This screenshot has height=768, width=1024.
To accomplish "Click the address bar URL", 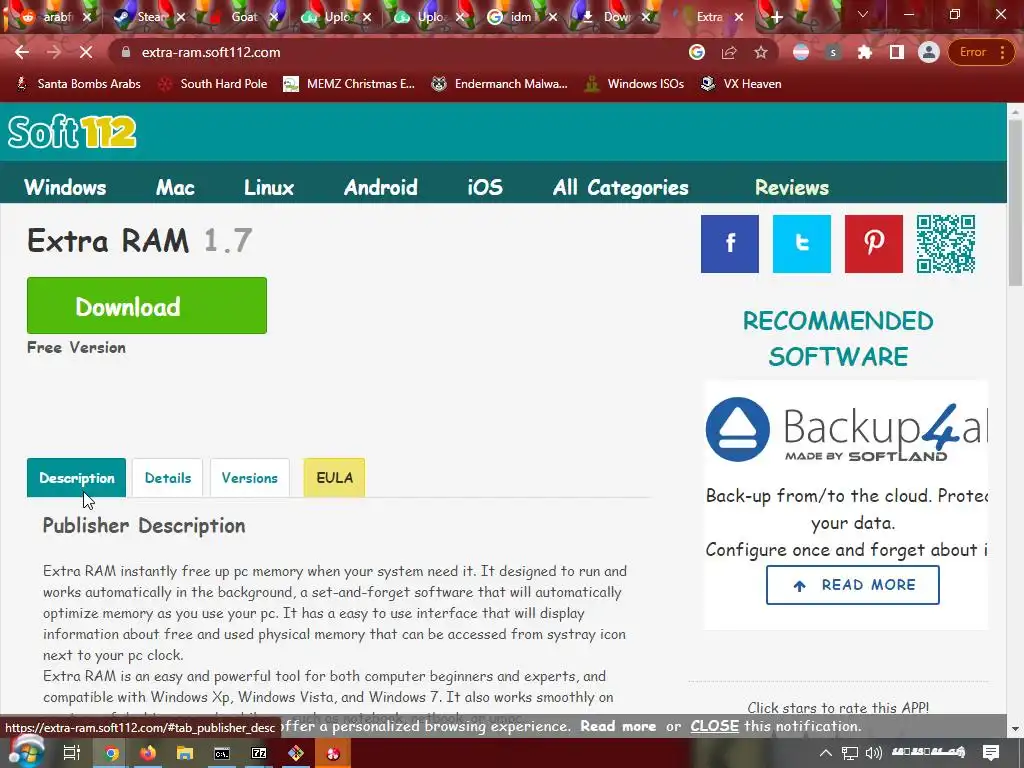I will [211, 52].
